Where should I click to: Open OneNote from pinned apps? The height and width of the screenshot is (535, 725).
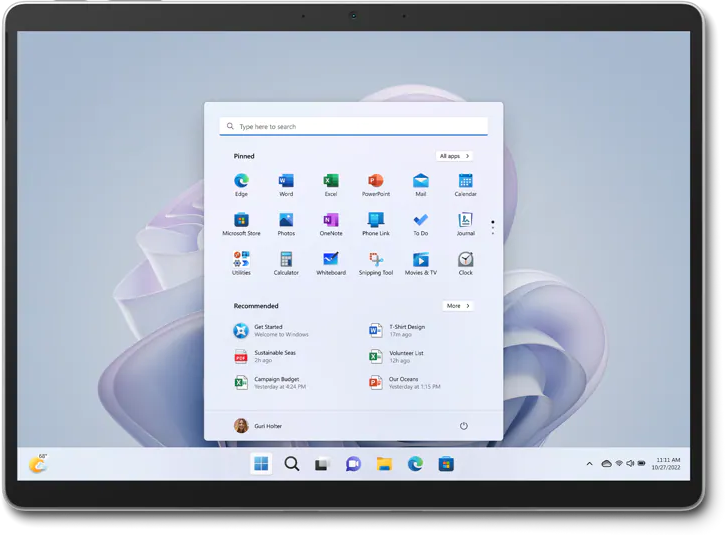(x=331, y=224)
